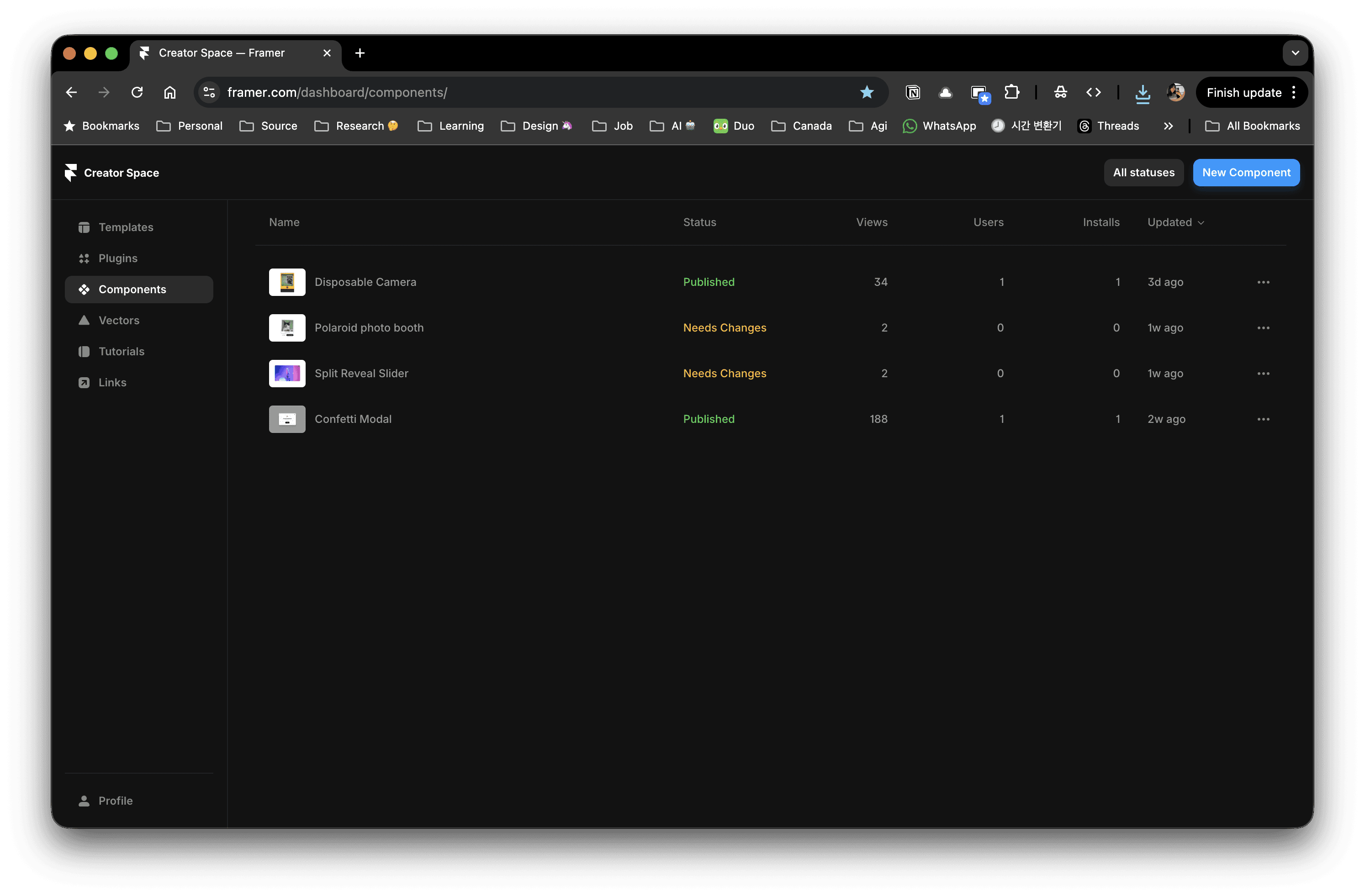The image size is (1365, 896).
Task: Switch to Creator Space — Framer tab
Action: click(x=222, y=53)
